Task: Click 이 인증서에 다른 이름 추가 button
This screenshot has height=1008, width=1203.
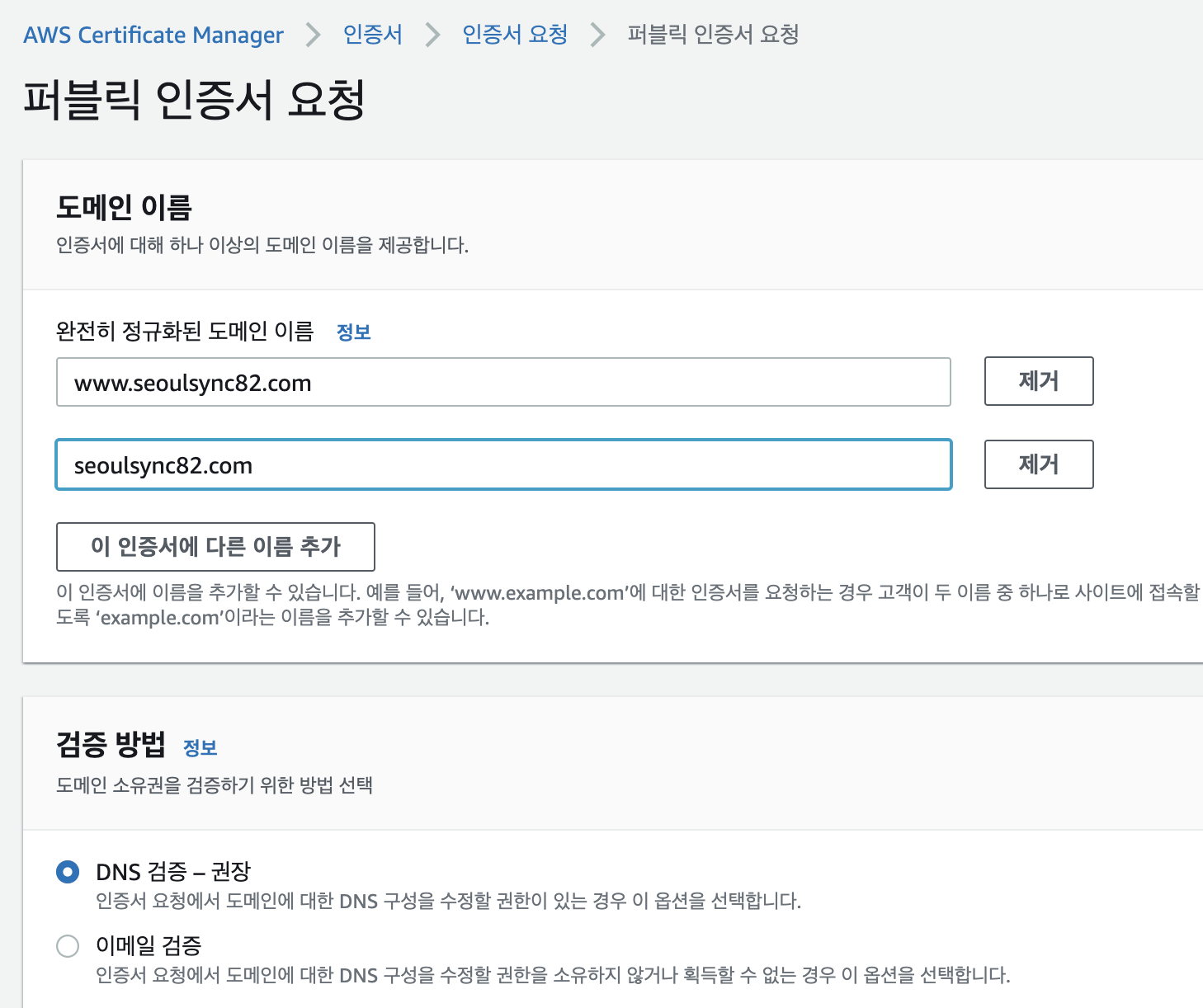Action: click(215, 547)
